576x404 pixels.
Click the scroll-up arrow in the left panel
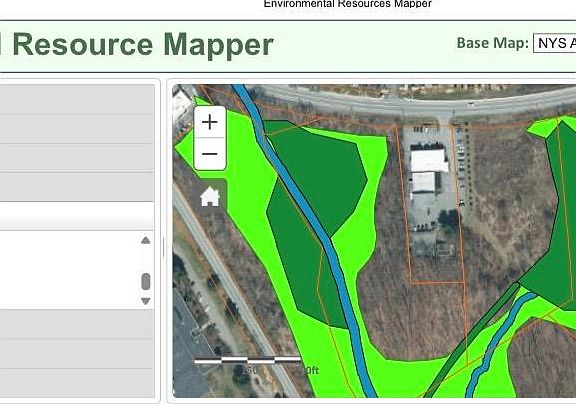pyautogui.click(x=146, y=241)
